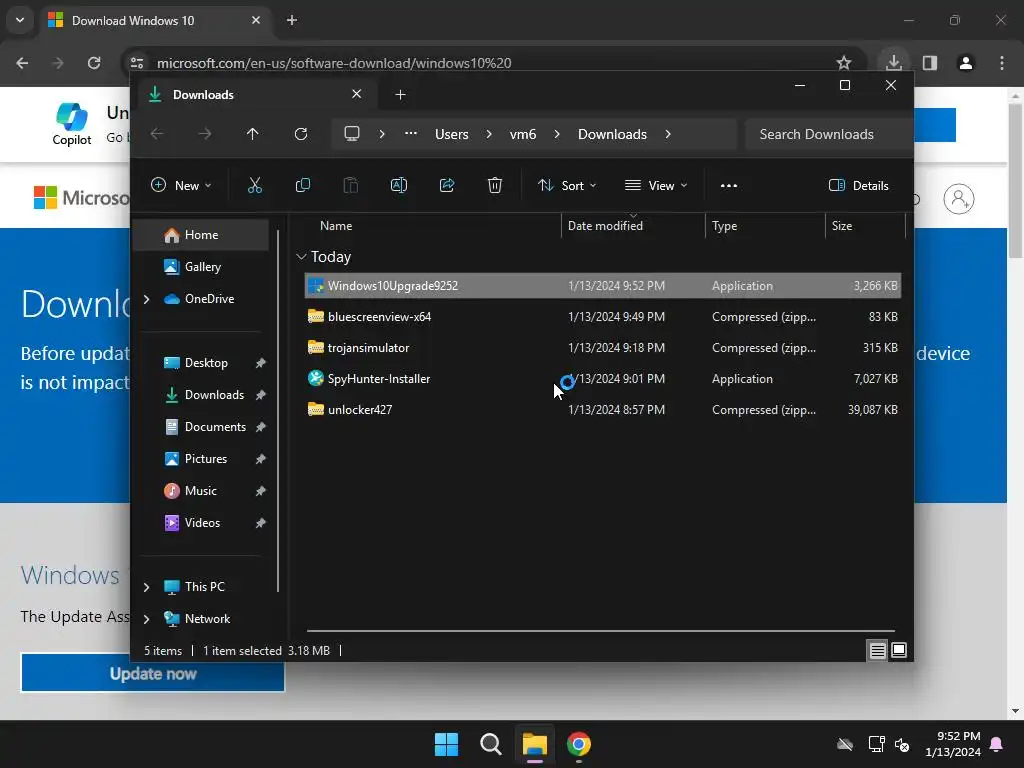Screen dimensions: 1024x768
Task: Sort by the Name column header
Action: [x=336, y=226]
